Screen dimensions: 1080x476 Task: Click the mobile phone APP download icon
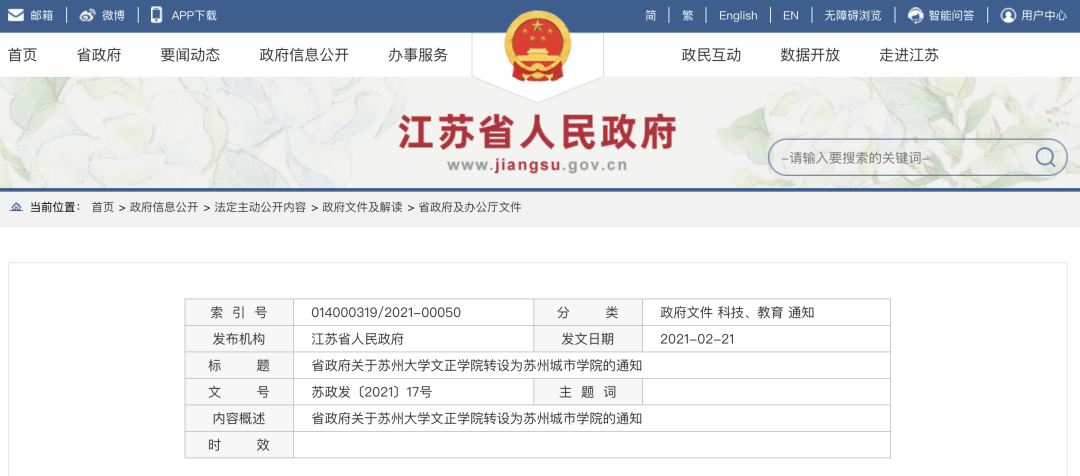tap(156, 15)
